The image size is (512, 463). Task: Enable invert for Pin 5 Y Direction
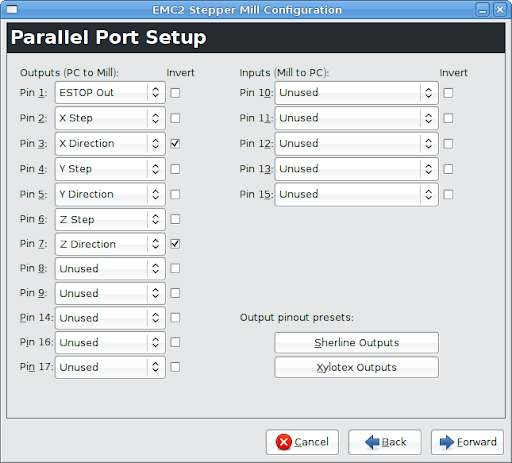pyautogui.click(x=175, y=194)
